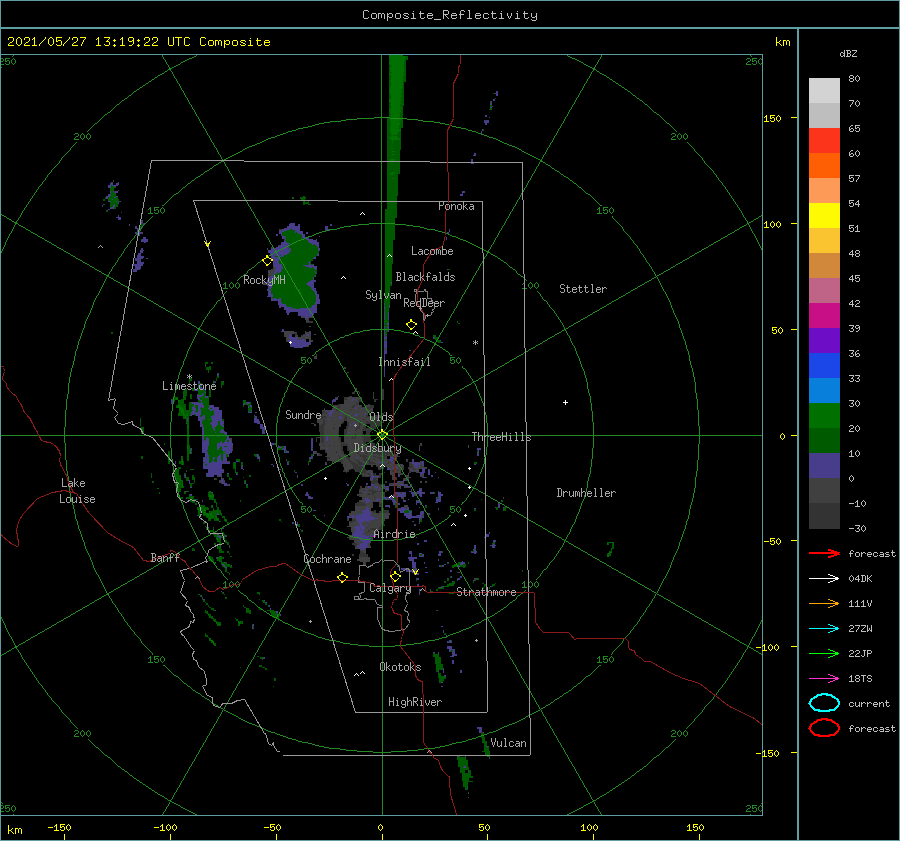Click the magenta 18TS arrow icon
The width and height of the screenshot is (900, 841).
(824, 679)
